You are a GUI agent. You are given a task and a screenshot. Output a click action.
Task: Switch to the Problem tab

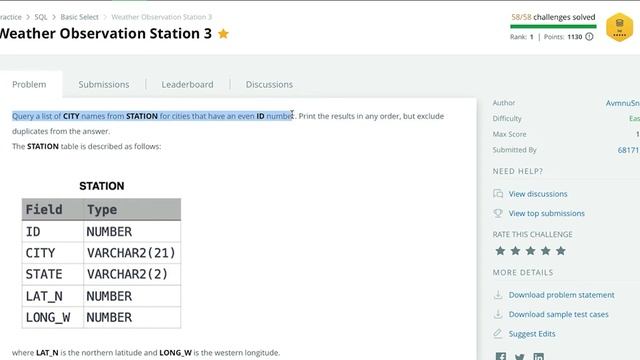[x=29, y=84]
